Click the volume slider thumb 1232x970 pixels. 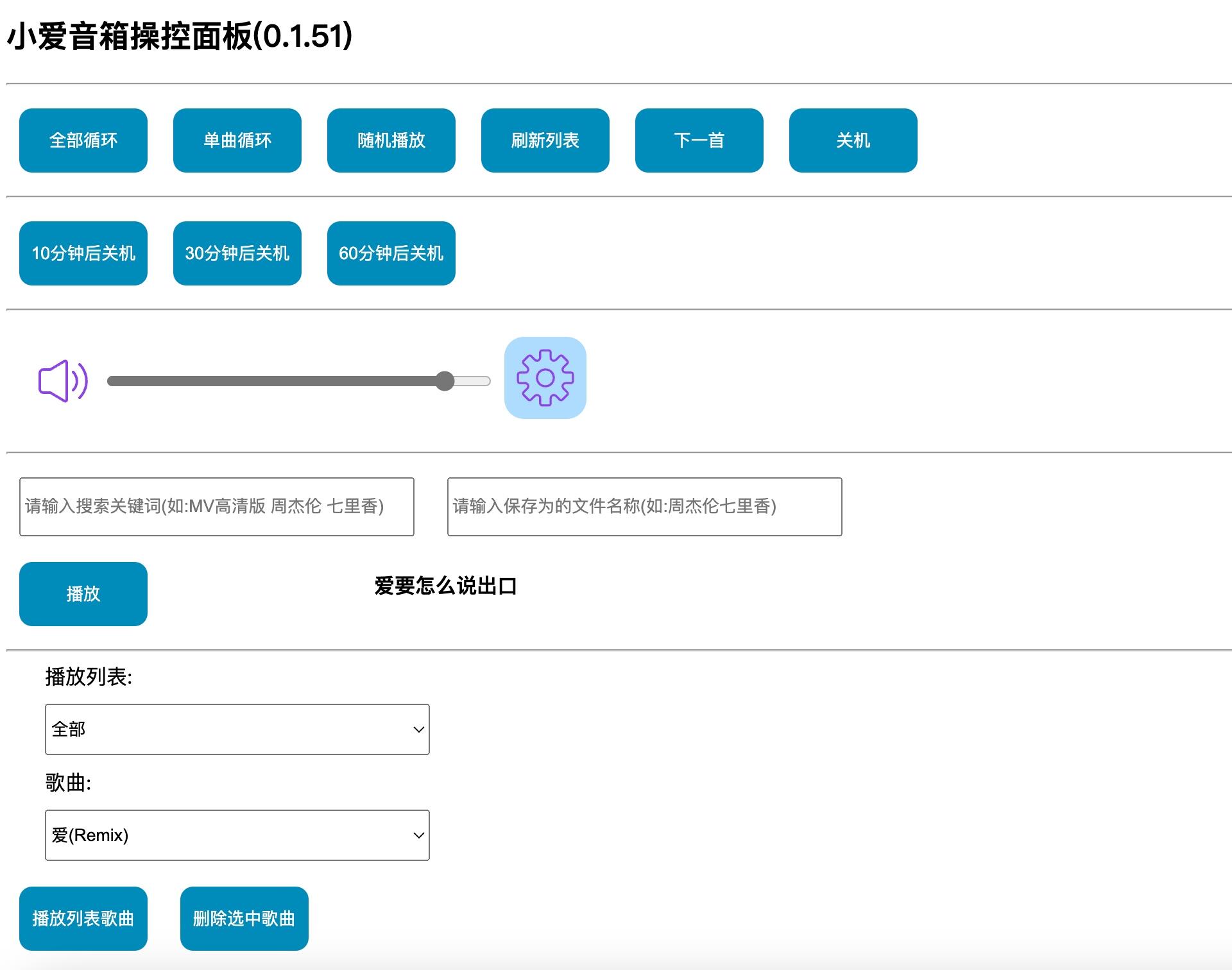[x=445, y=381]
